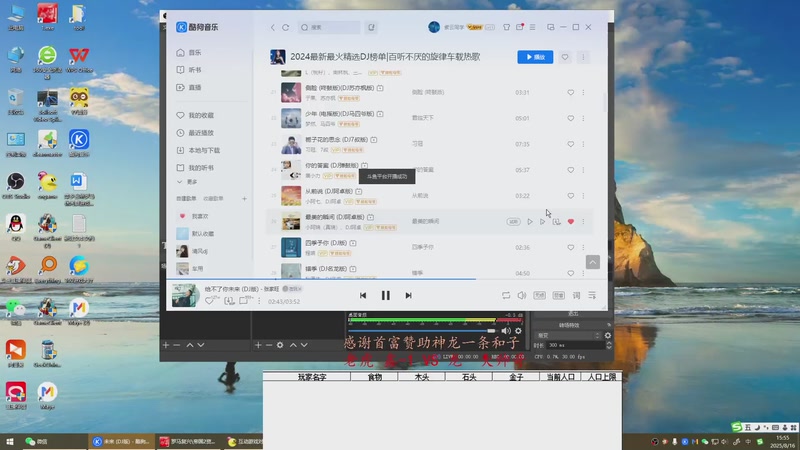Open more options for song 四季予你
The image size is (800, 450).
[583, 247]
